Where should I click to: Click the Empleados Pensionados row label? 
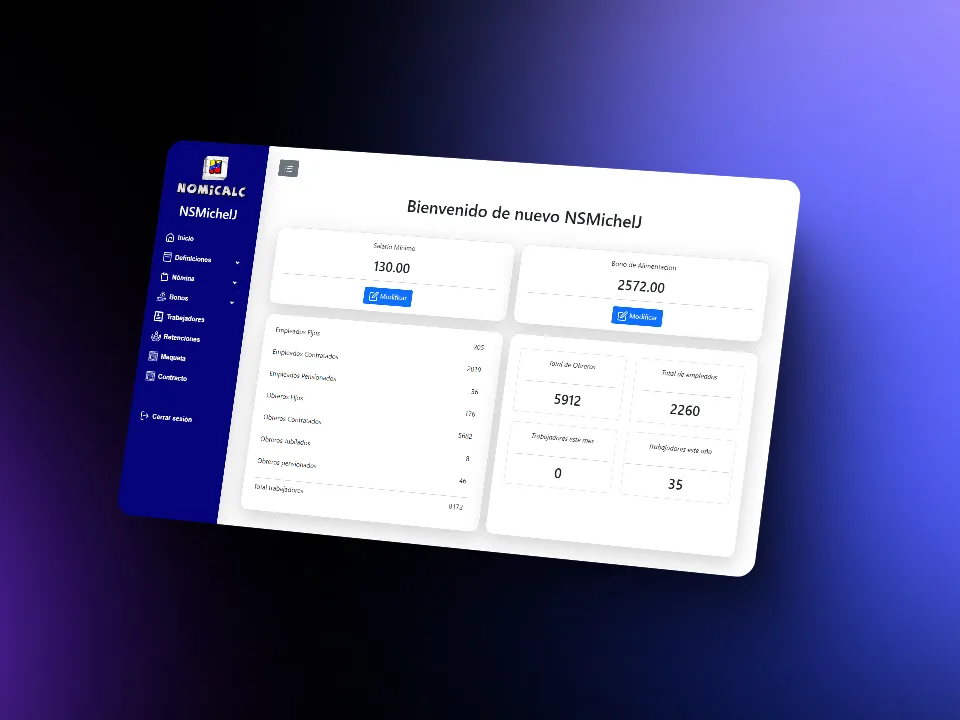[x=303, y=376]
